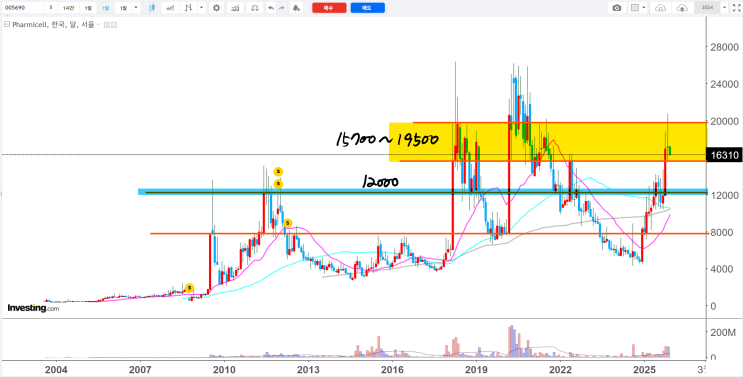Select the candlestick chart style icon
Screen dimensions: 743x377
(152, 8)
